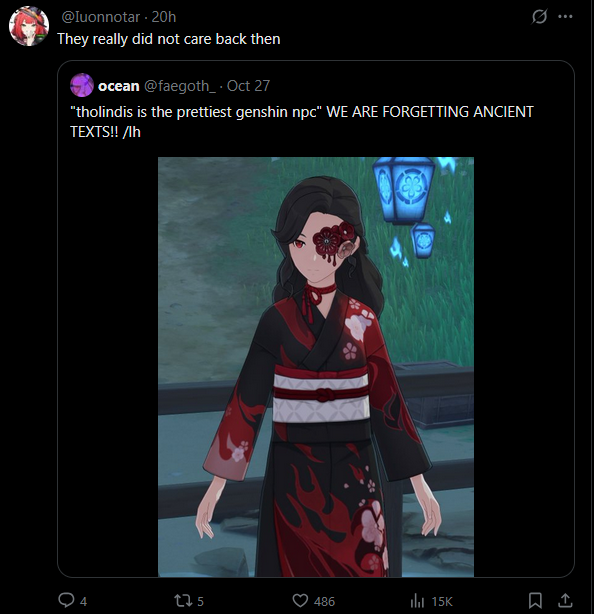
Task: Visit the @faegoth_ handle
Action: click(180, 86)
